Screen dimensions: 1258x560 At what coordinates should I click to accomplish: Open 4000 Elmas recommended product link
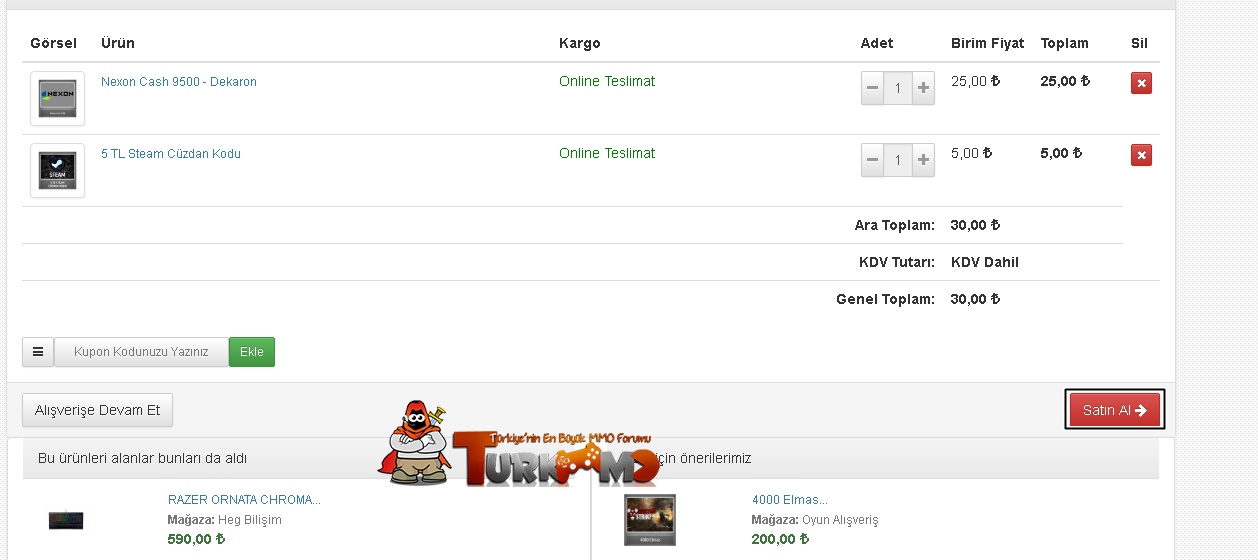790,500
